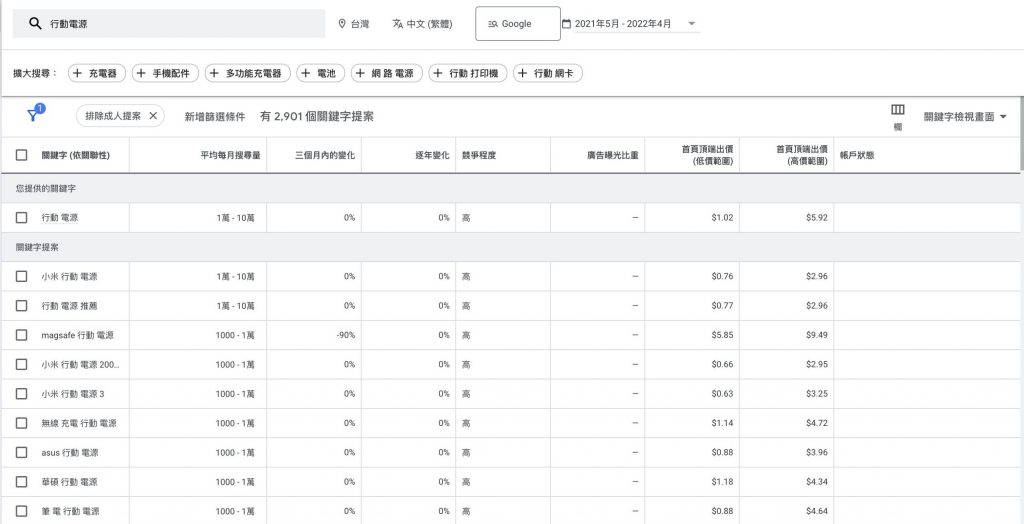
Task: Click the Taiwan location pin icon
Action: pos(342,24)
